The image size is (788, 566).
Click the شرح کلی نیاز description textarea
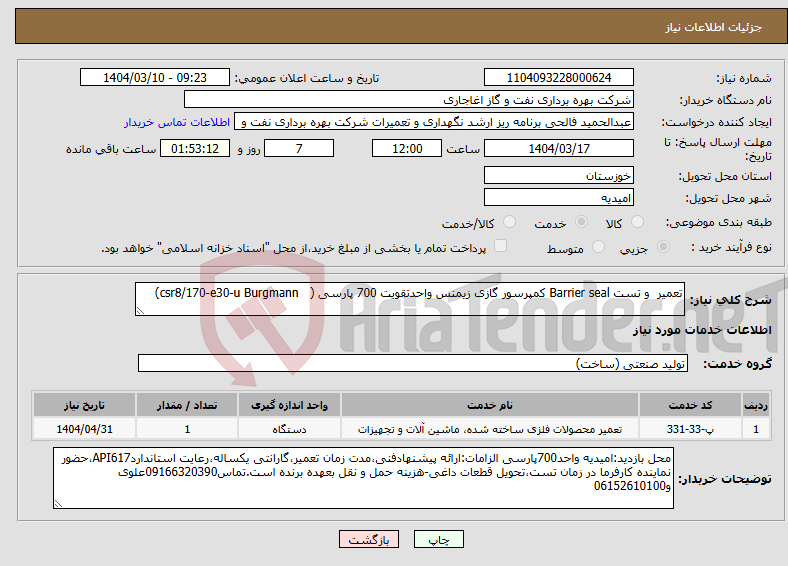pos(410,299)
